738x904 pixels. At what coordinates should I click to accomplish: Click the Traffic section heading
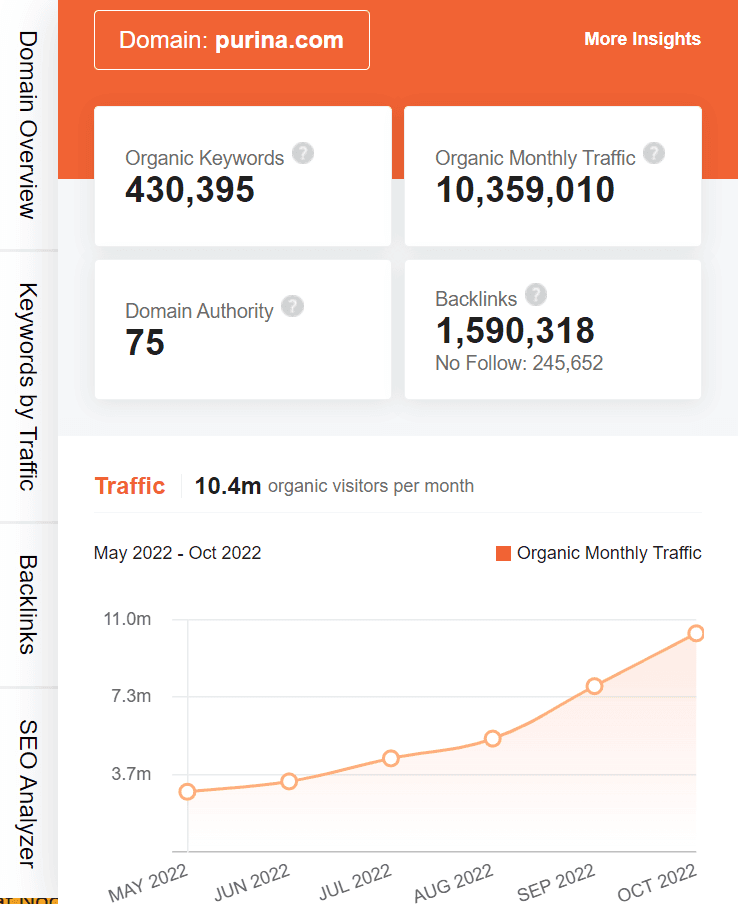(130, 486)
